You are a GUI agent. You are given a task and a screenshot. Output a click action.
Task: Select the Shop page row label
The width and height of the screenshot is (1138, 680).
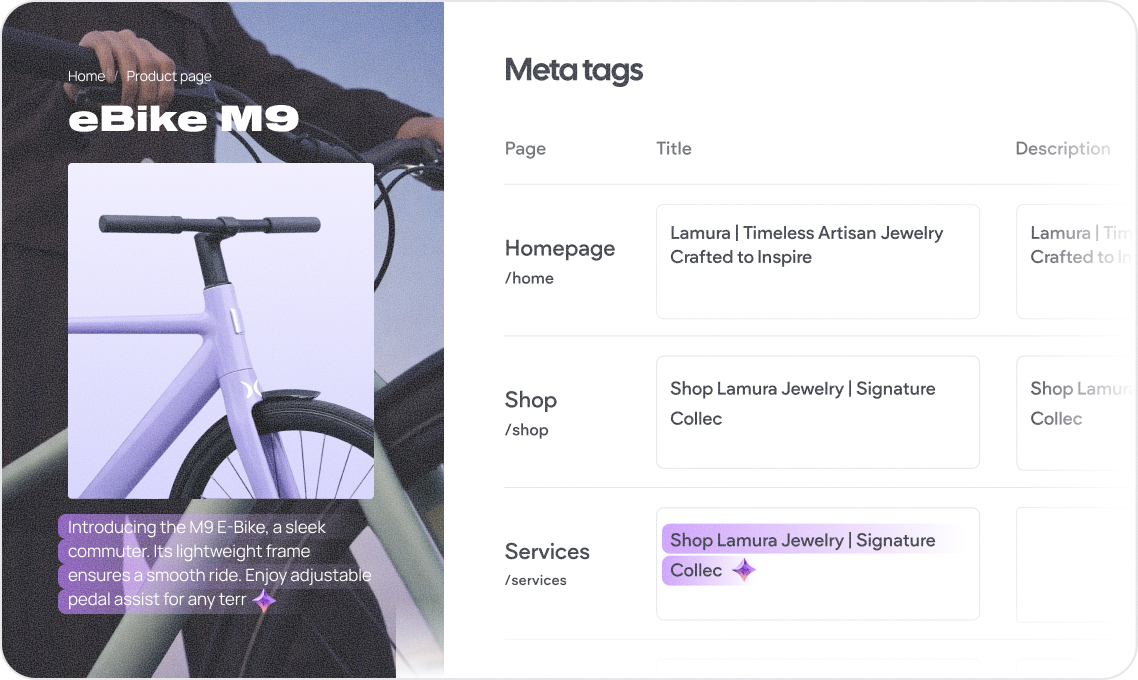tap(531, 401)
